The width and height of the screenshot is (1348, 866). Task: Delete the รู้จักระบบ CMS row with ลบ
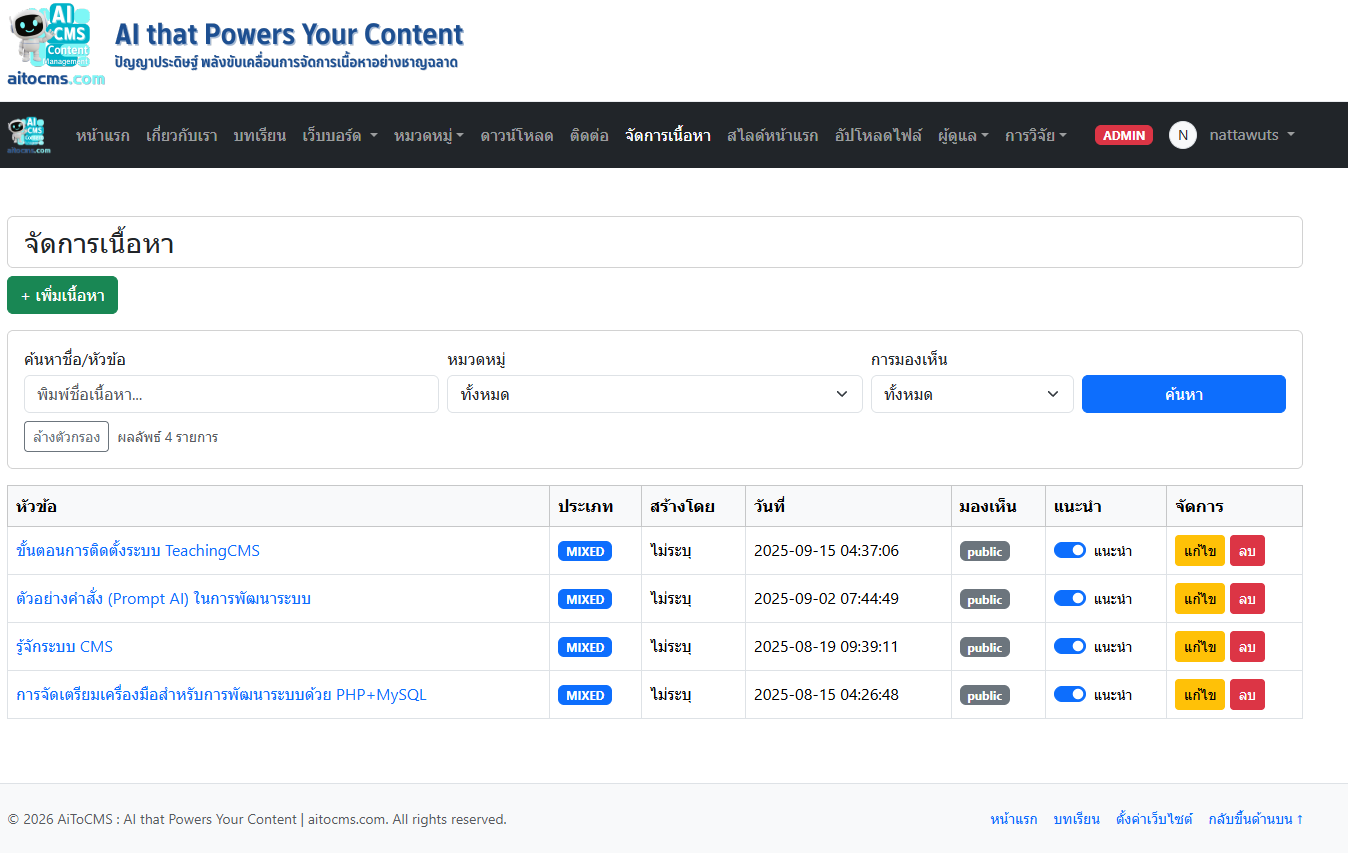pos(1247,647)
